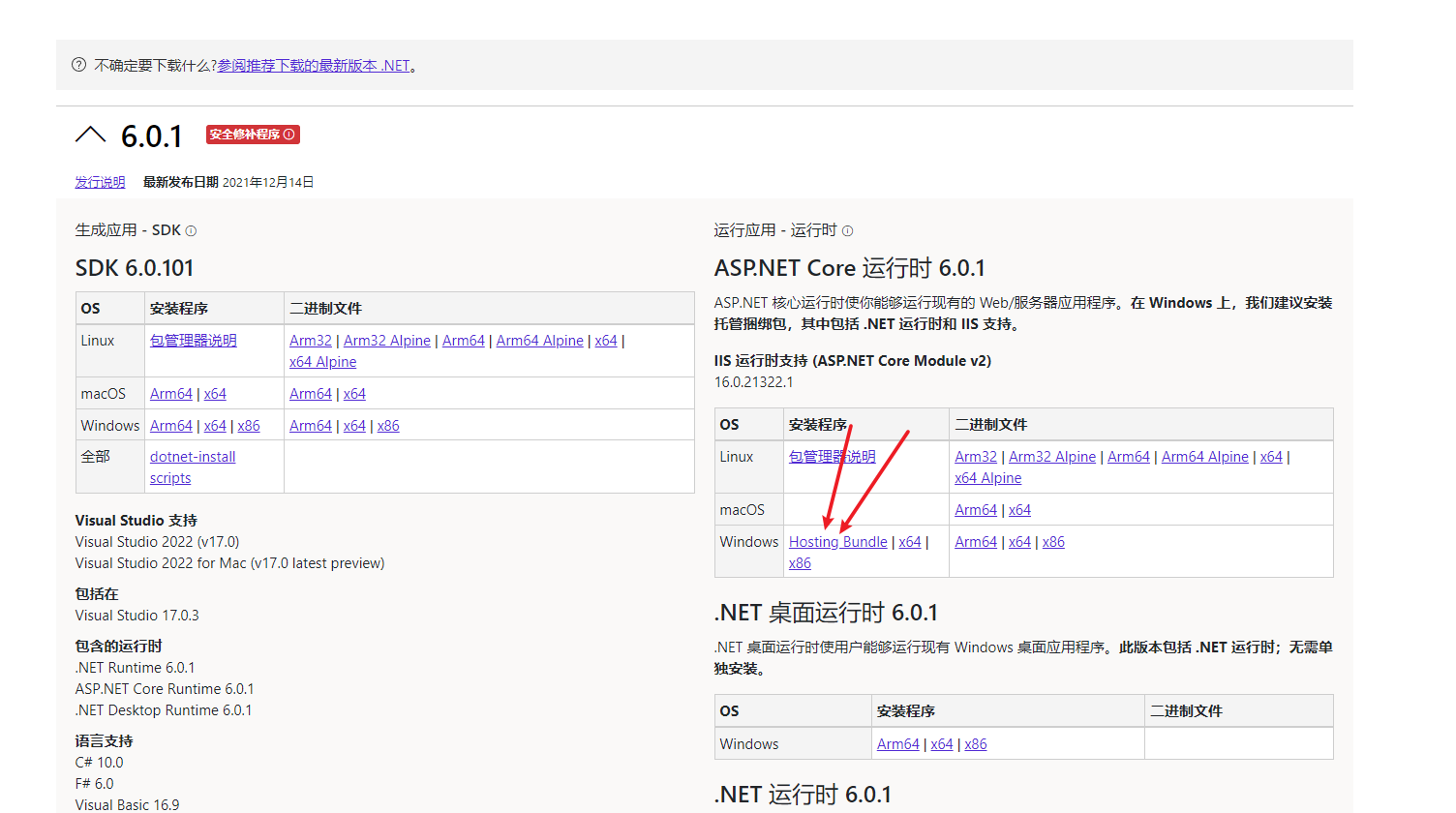Screen dimensions: 1456x813
Task: Download ASP.NET Core runtime Linux Arm64 binary
Action: [1129, 457]
